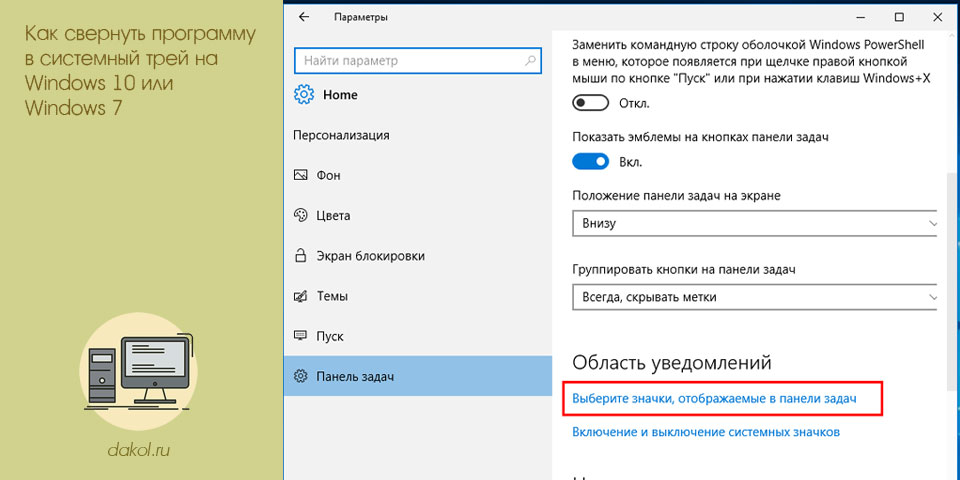Click the Область уведомлений heading
The image size is (960, 480).
(671, 362)
